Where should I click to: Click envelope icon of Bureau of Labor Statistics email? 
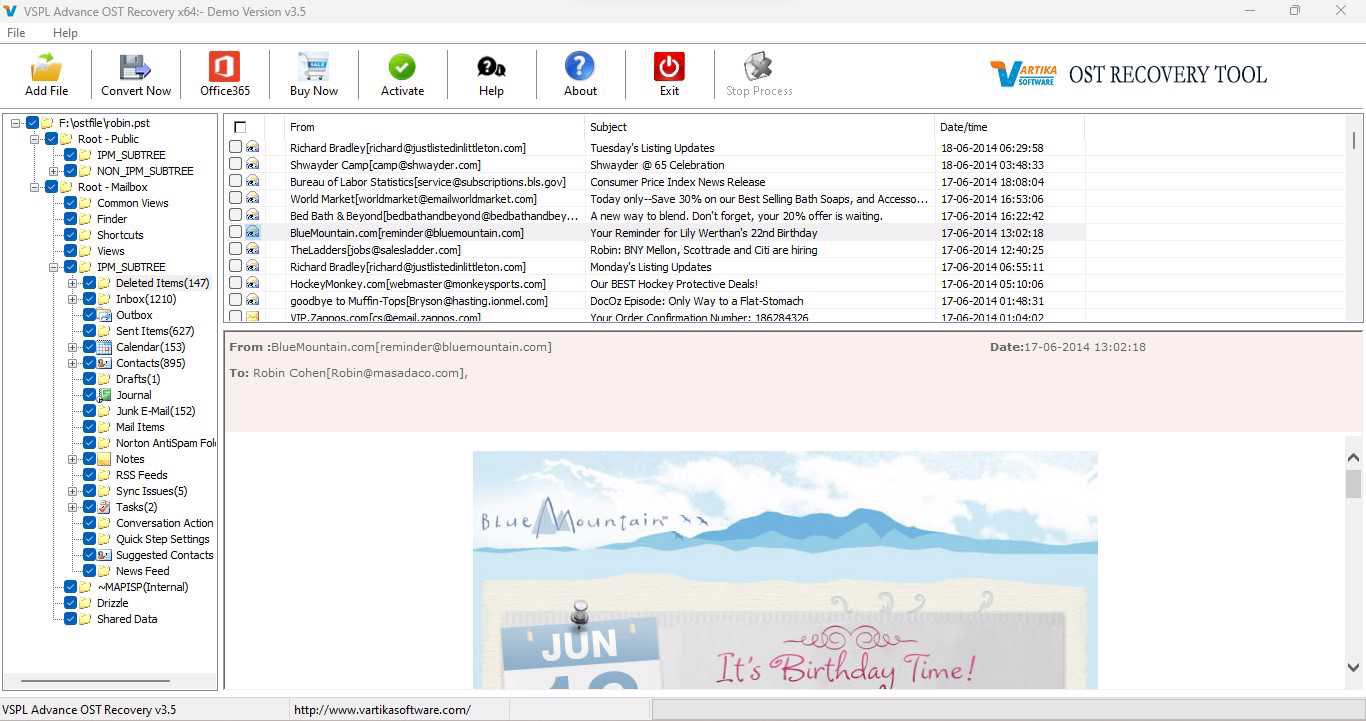[252, 181]
